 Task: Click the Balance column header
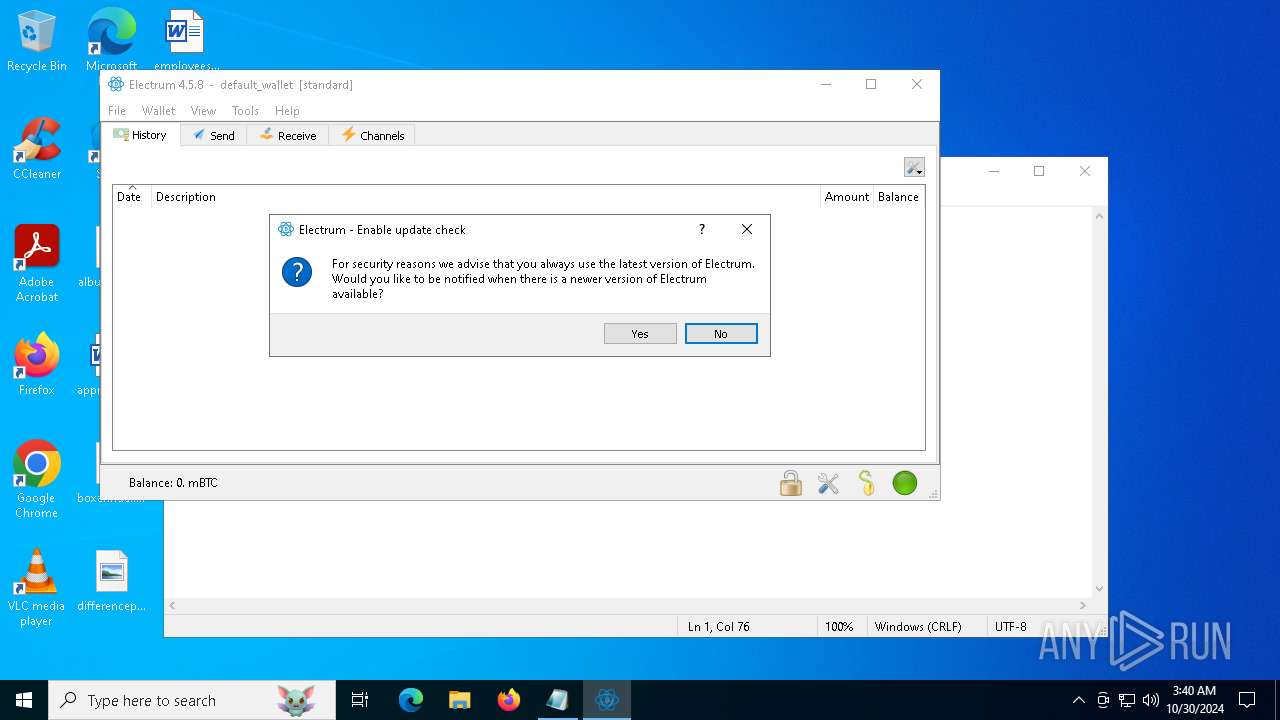coord(898,197)
